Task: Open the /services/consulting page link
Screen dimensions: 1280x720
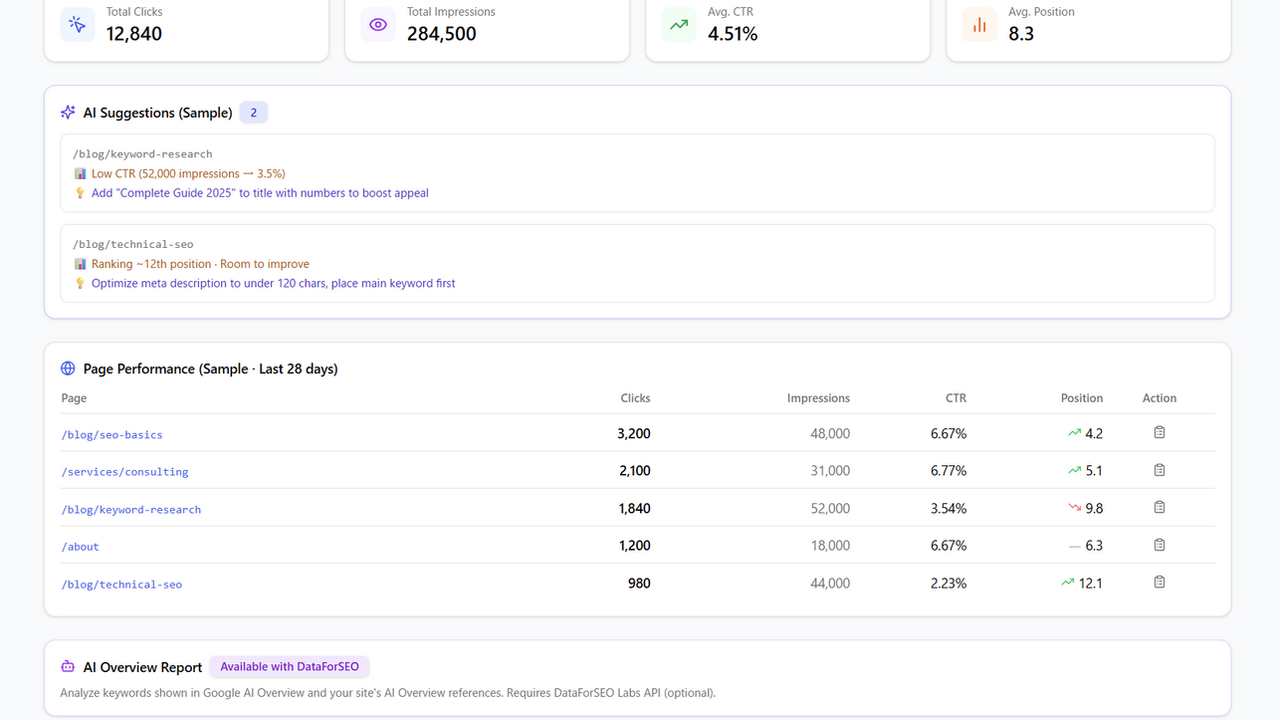Action: tap(125, 472)
